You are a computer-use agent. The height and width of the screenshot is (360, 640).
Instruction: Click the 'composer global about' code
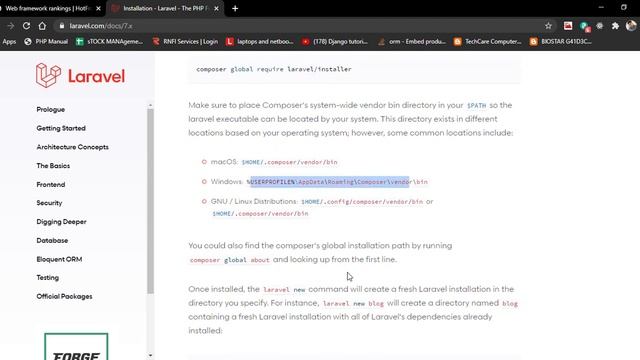[229, 260]
